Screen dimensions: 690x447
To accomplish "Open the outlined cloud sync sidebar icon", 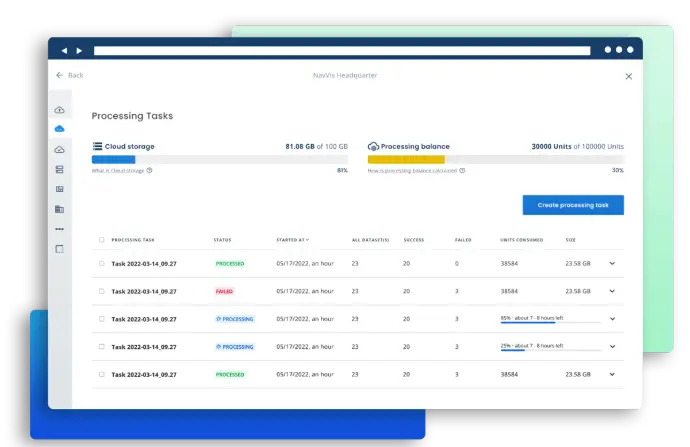I will click(x=59, y=149).
